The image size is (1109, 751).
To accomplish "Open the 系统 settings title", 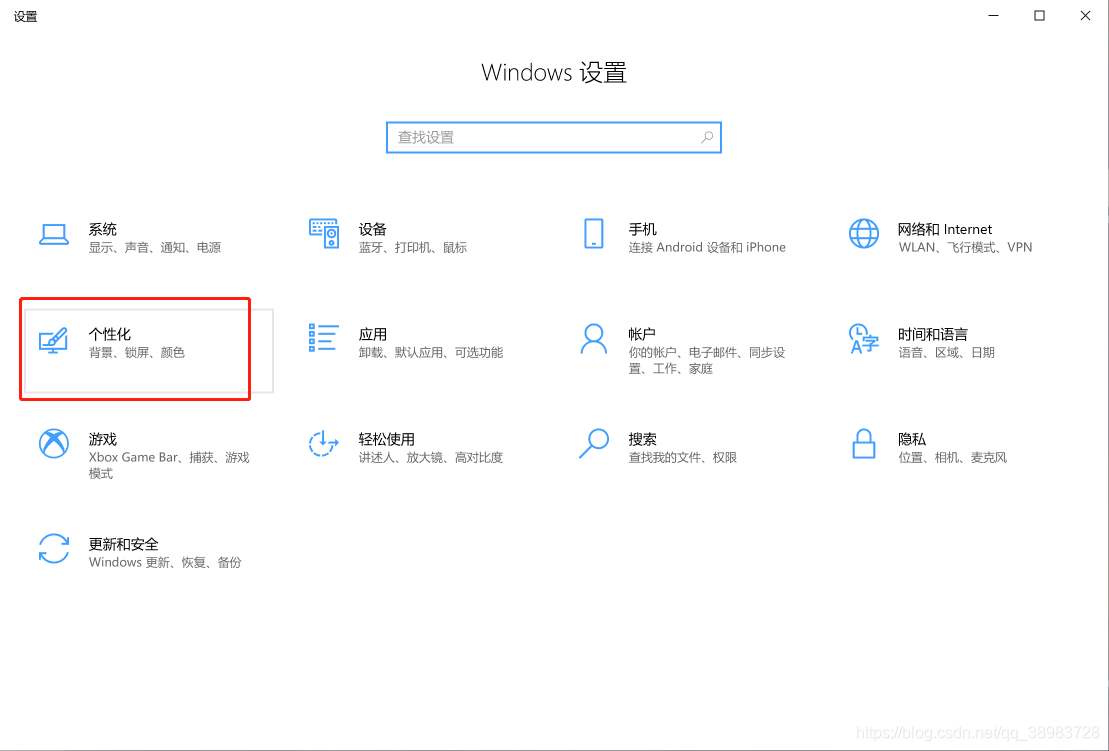I will pos(103,229).
